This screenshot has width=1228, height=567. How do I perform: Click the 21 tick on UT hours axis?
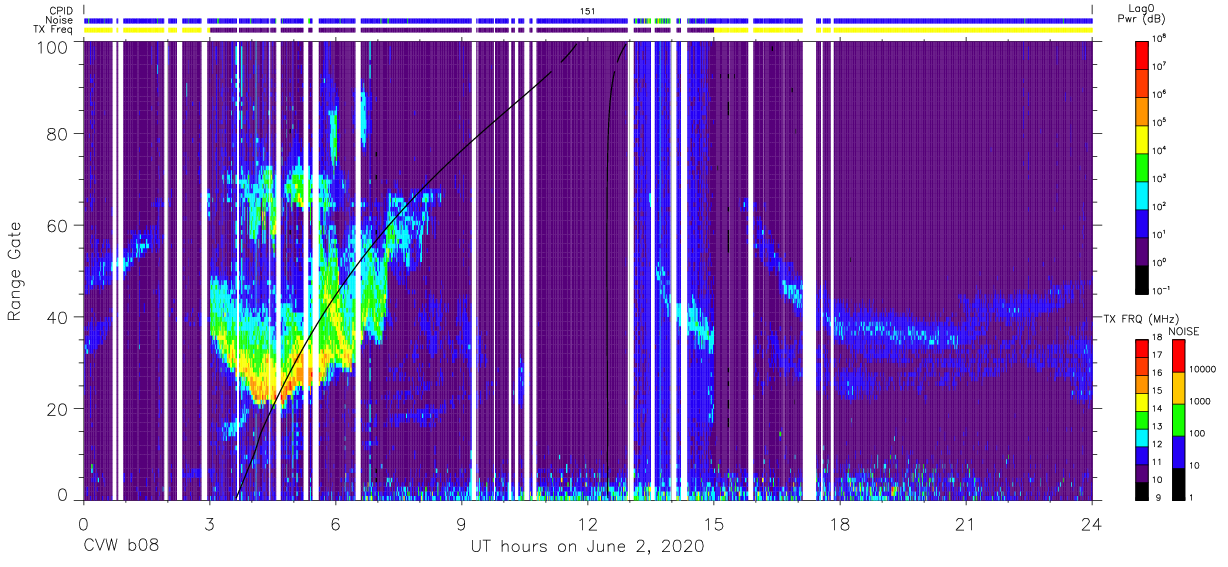(x=966, y=524)
